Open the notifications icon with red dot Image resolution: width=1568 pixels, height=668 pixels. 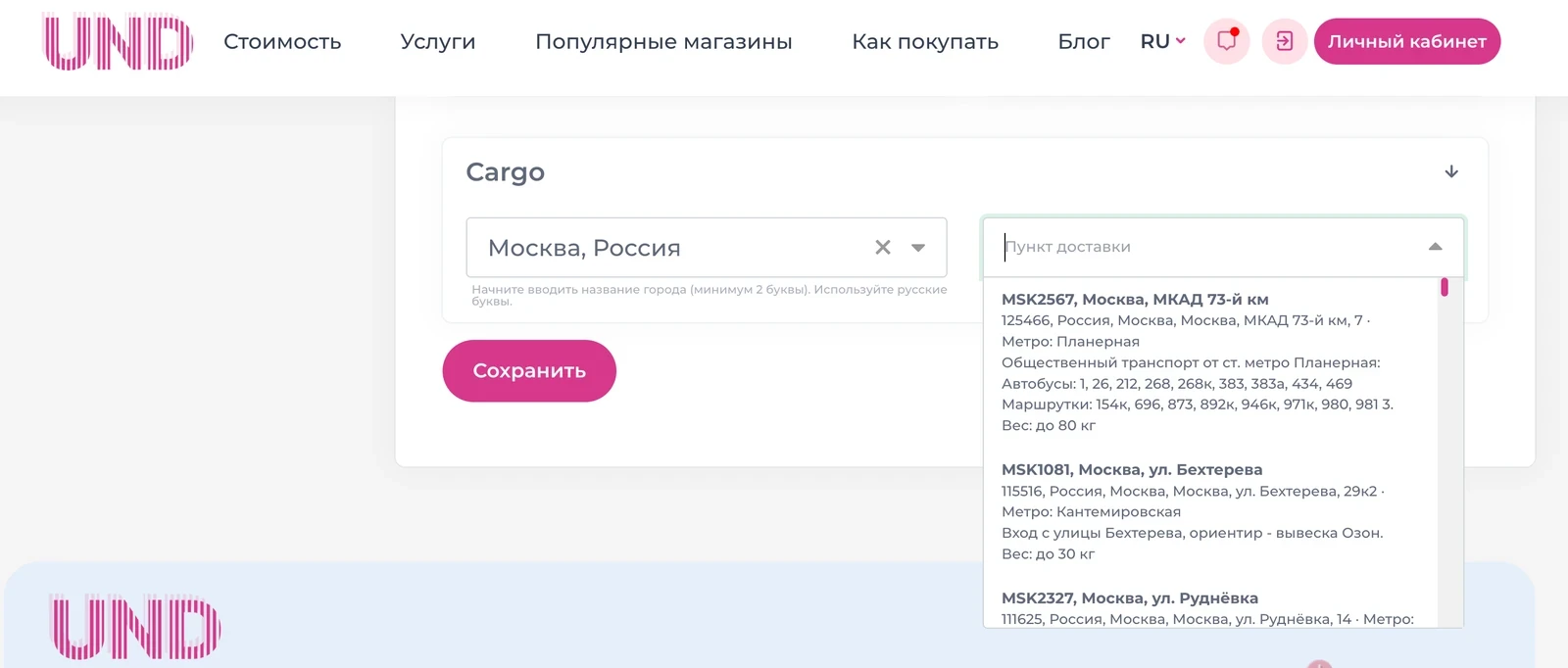click(1226, 41)
